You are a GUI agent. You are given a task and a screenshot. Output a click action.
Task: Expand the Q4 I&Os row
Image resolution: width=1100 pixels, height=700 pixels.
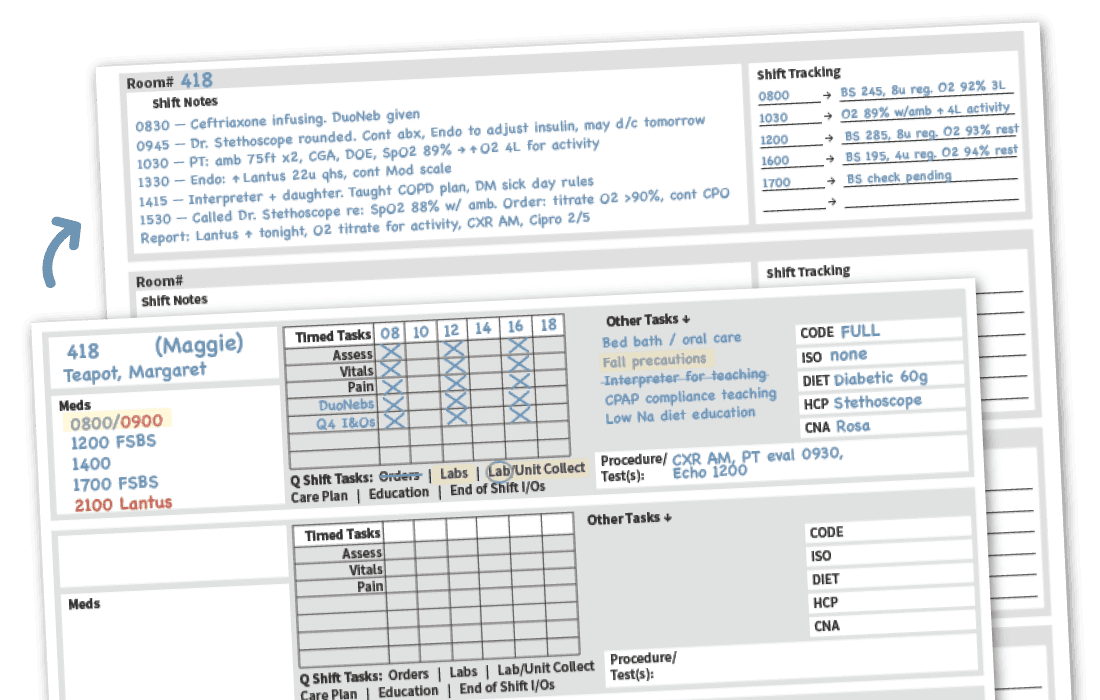[x=347, y=420]
